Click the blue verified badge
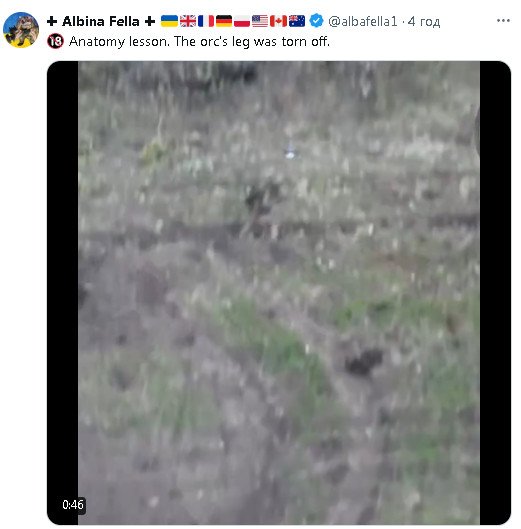This screenshot has height=529, width=521. click(317, 21)
